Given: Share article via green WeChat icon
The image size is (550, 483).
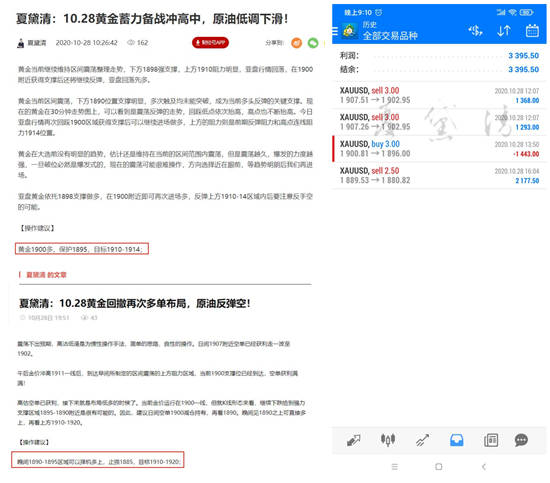Looking at the screenshot, I should (x=313, y=43).
